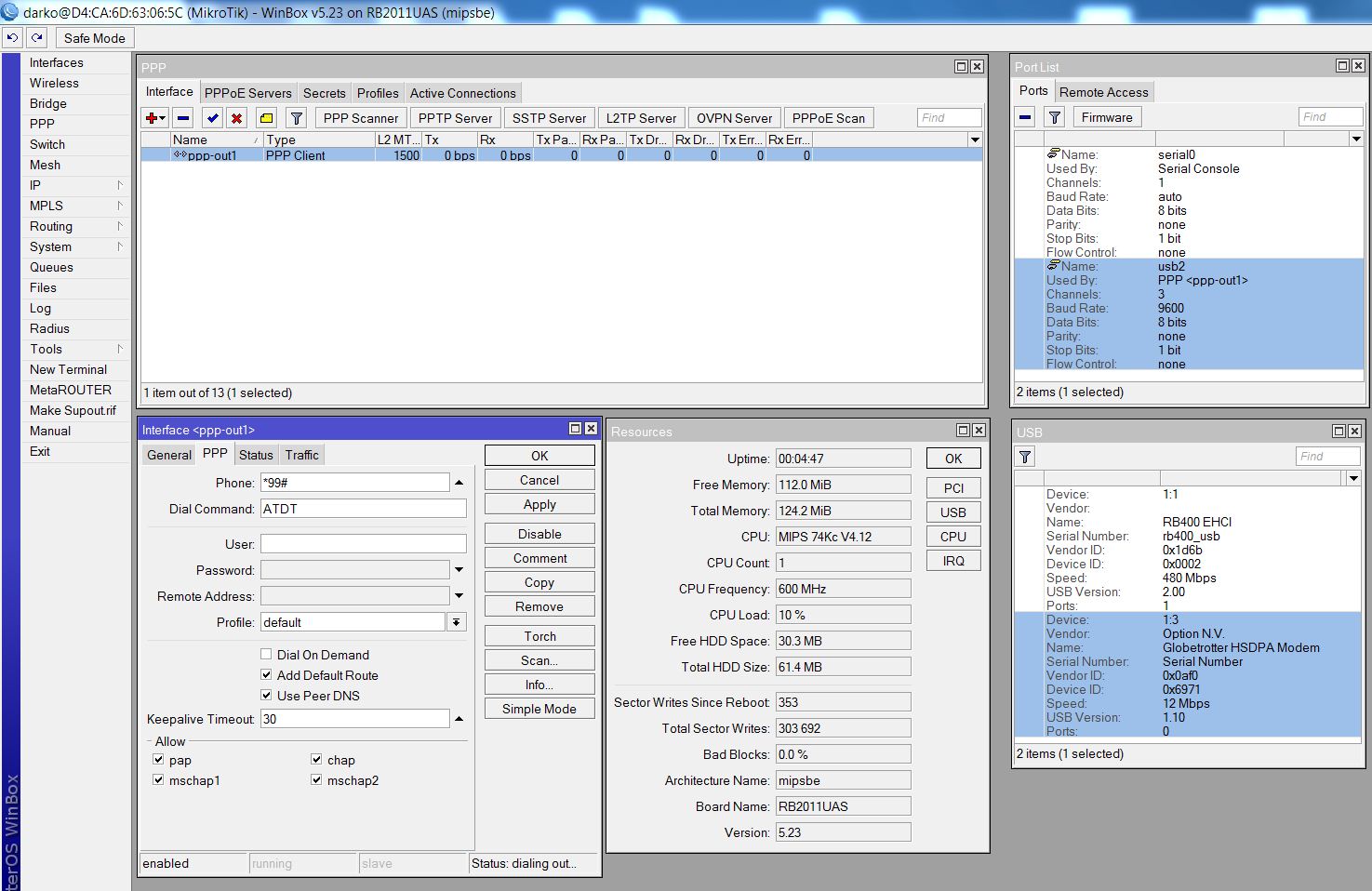Click the red plus icon to add PPP interface
This screenshot has width=1372, height=891.
[x=151, y=117]
